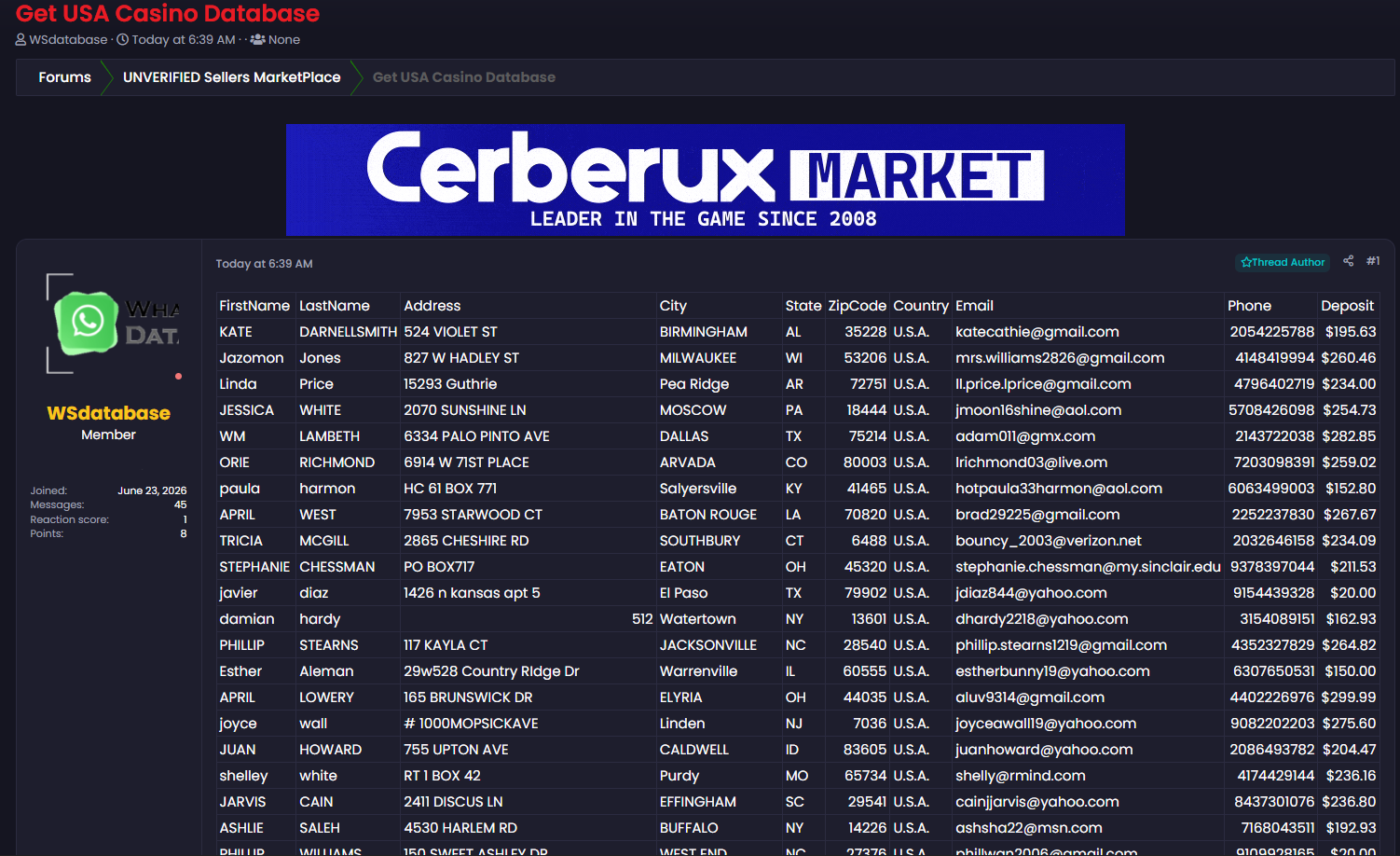1400x856 pixels.
Task: Click the phone number 2086493782
Action: point(1271,750)
